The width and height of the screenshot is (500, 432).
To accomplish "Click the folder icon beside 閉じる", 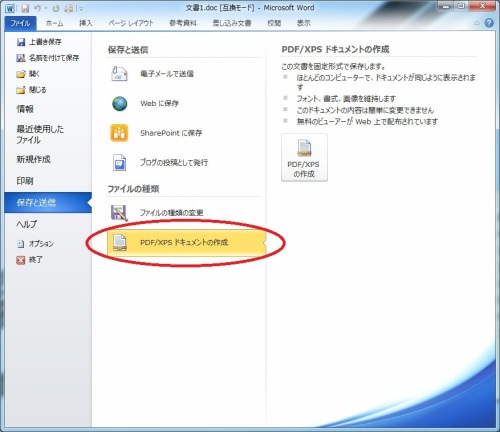I will [21, 90].
